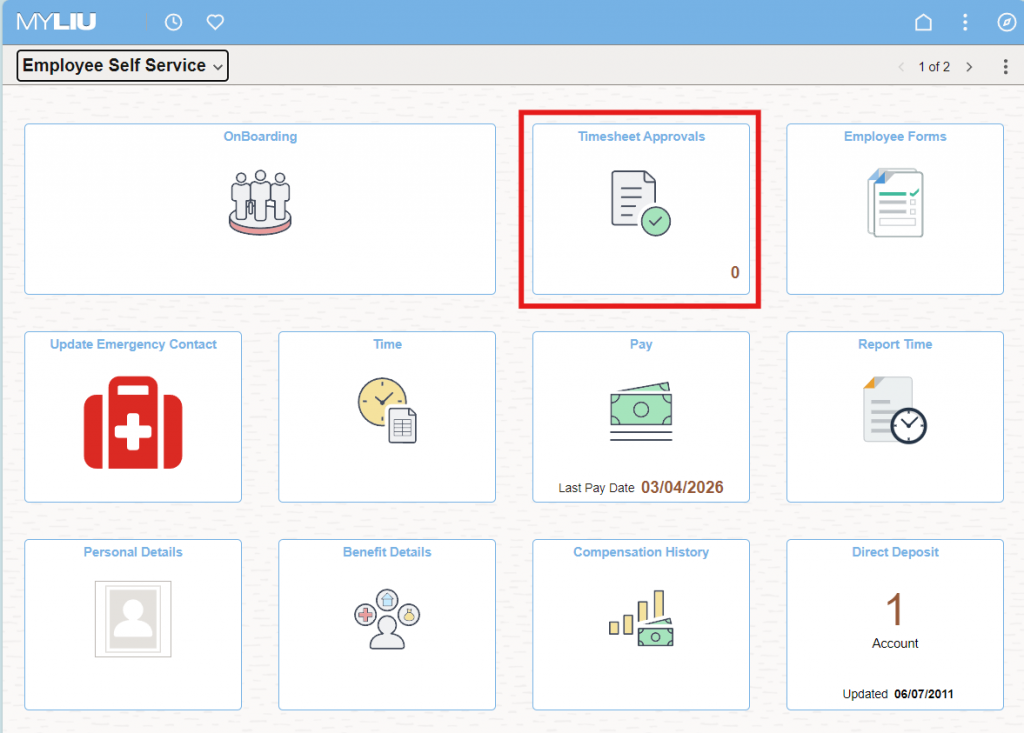Viewport: 1024px width, 733px height.
Task: Click the Personal Details profile photo placeholder
Action: (133, 619)
